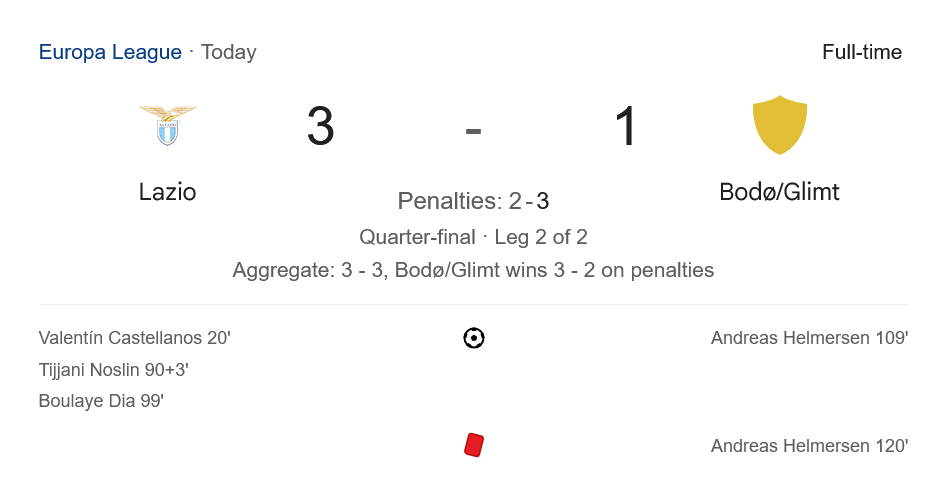This screenshot has width=948, height=487.
Task: Click Andreas Helmersen 120' red card entry
Action: (x=809, y=446)
